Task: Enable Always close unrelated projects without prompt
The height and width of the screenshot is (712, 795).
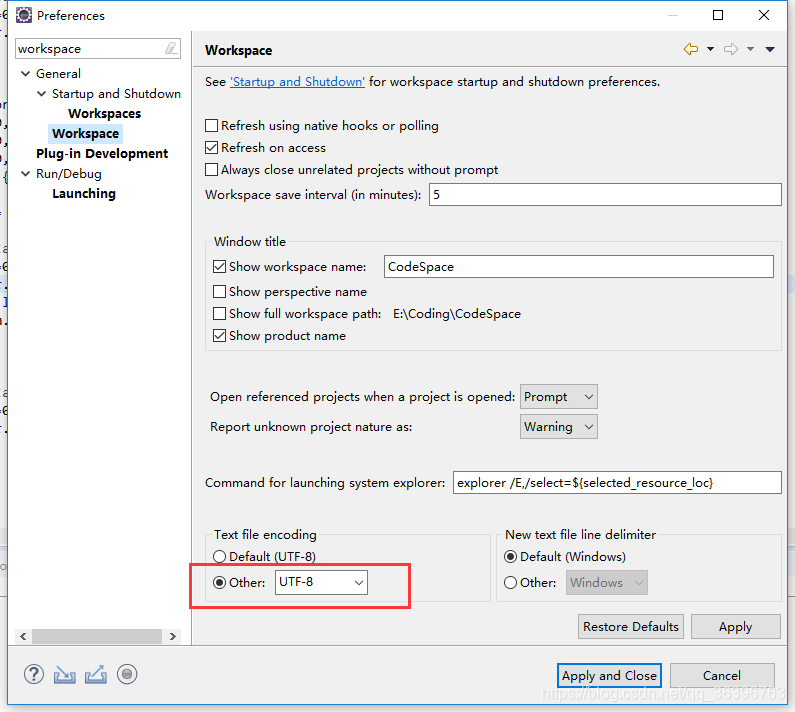Action: pyautogui.click(x=211, y=169)
